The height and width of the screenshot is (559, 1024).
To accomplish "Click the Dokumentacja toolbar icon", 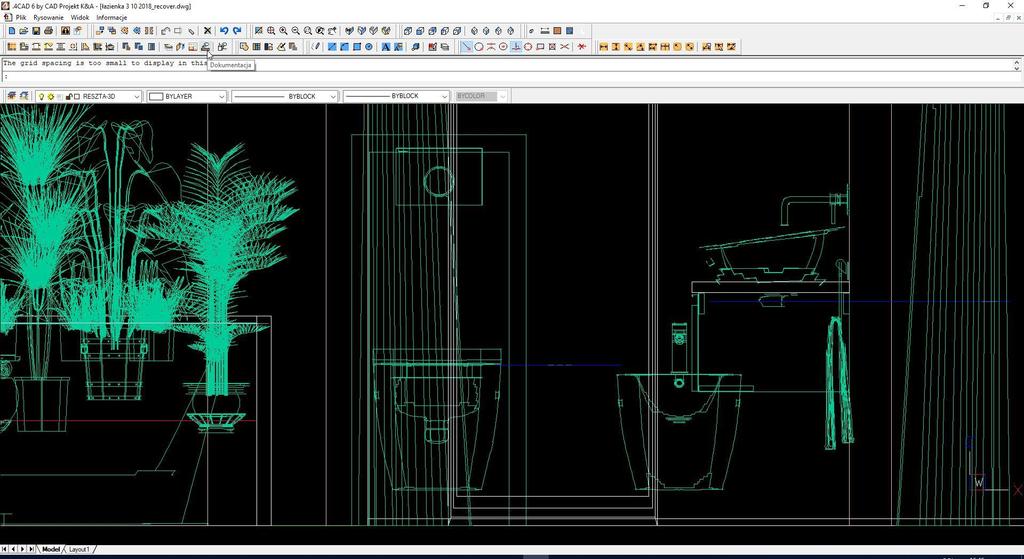I will 205,46.
